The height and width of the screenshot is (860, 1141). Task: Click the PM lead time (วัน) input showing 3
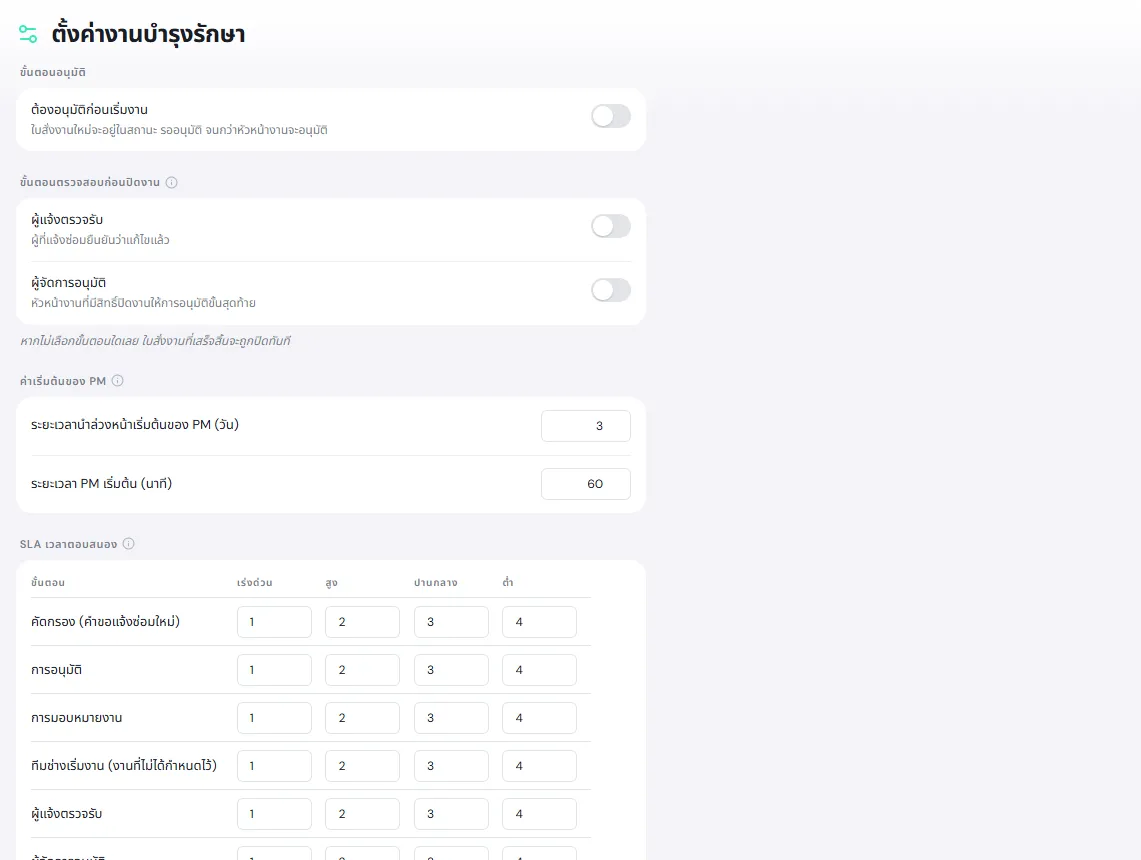(x=586, y=426)
